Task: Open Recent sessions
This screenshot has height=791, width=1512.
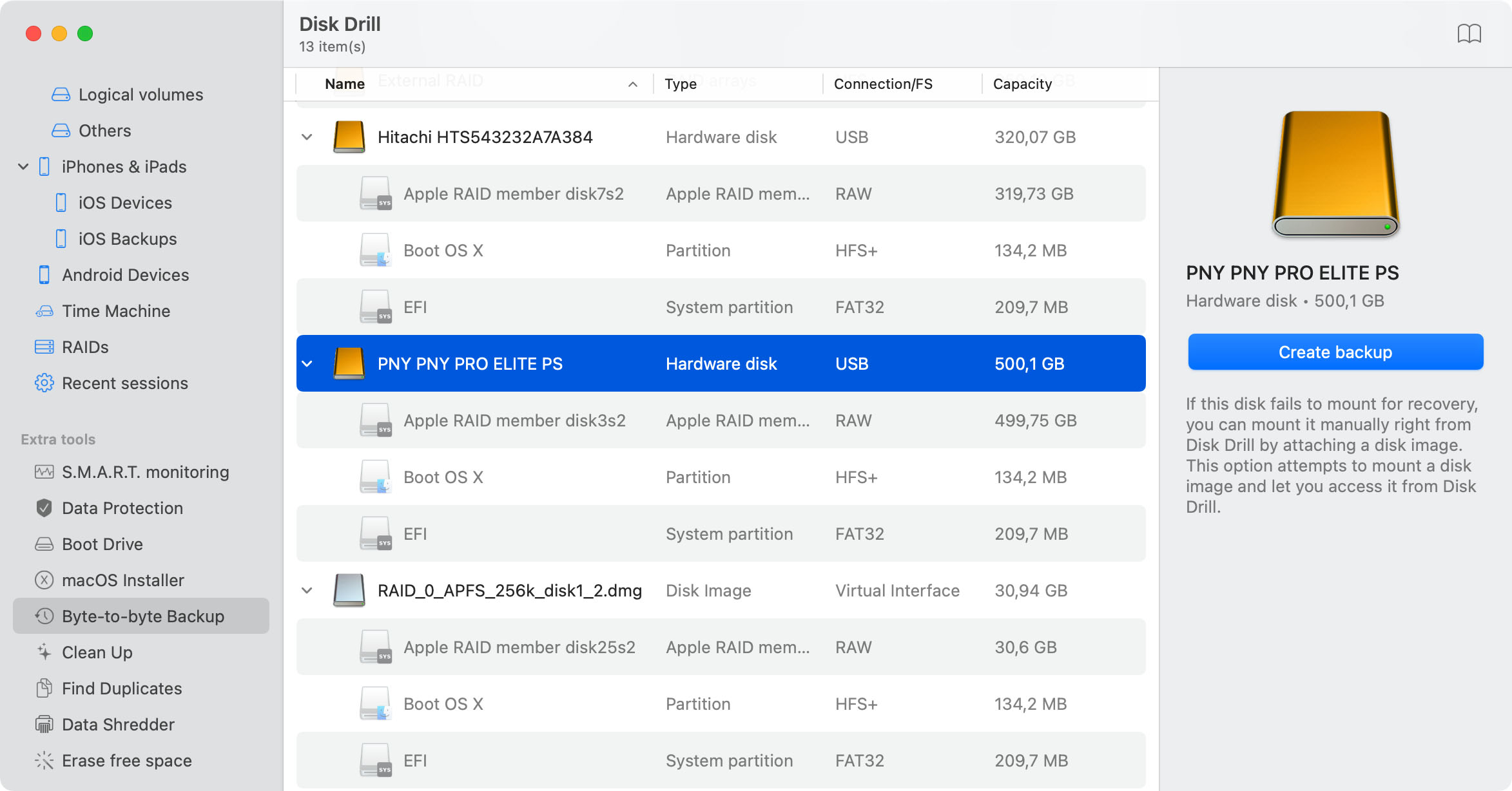Action: pos(141,383)
